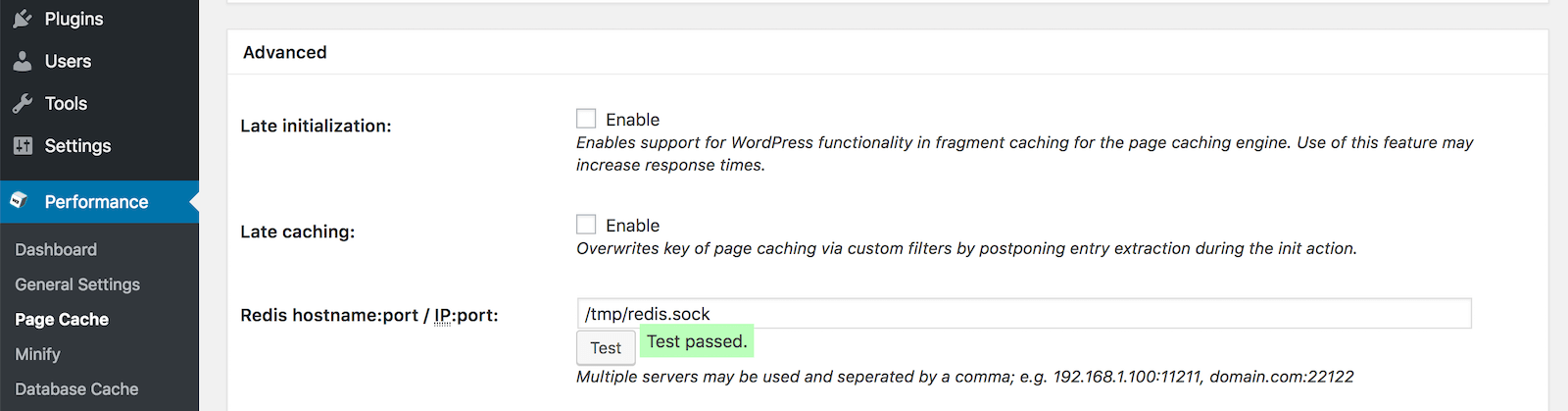Click the Tools wrench icon
Screen dimensions: 1568x411
[23, 103]
